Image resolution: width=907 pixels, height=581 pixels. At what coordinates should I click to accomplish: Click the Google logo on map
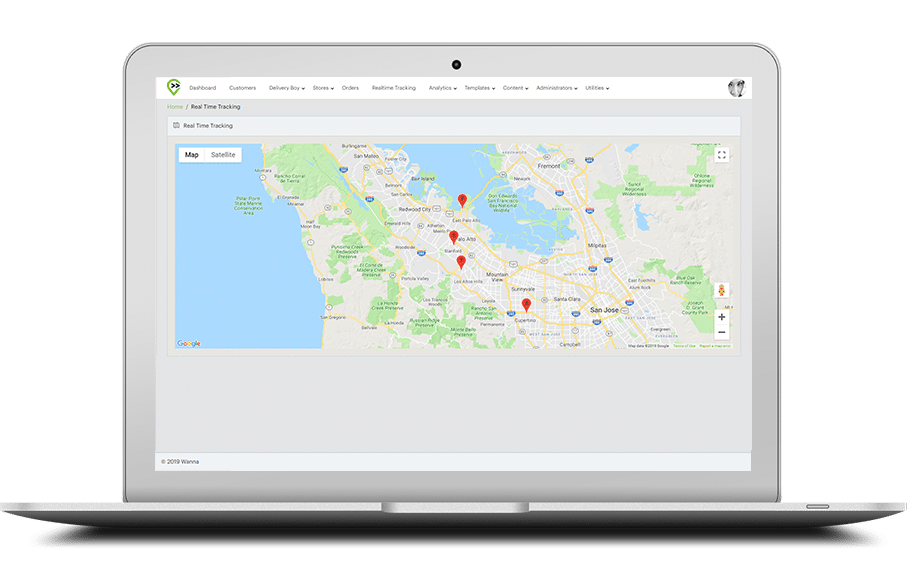click(189, 343)
